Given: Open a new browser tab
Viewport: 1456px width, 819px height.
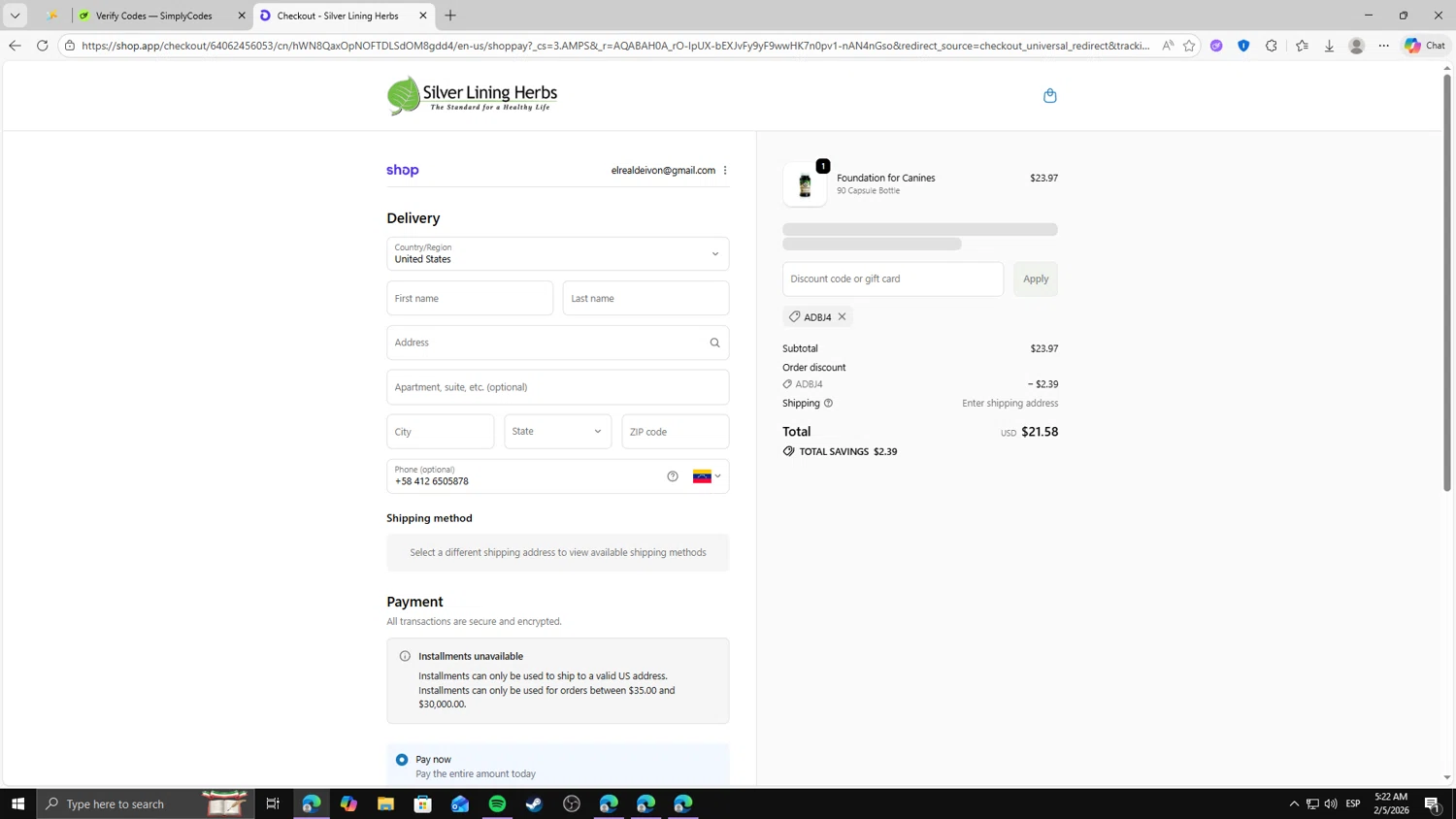Looking at the screenshot, I should pos(450,16).
